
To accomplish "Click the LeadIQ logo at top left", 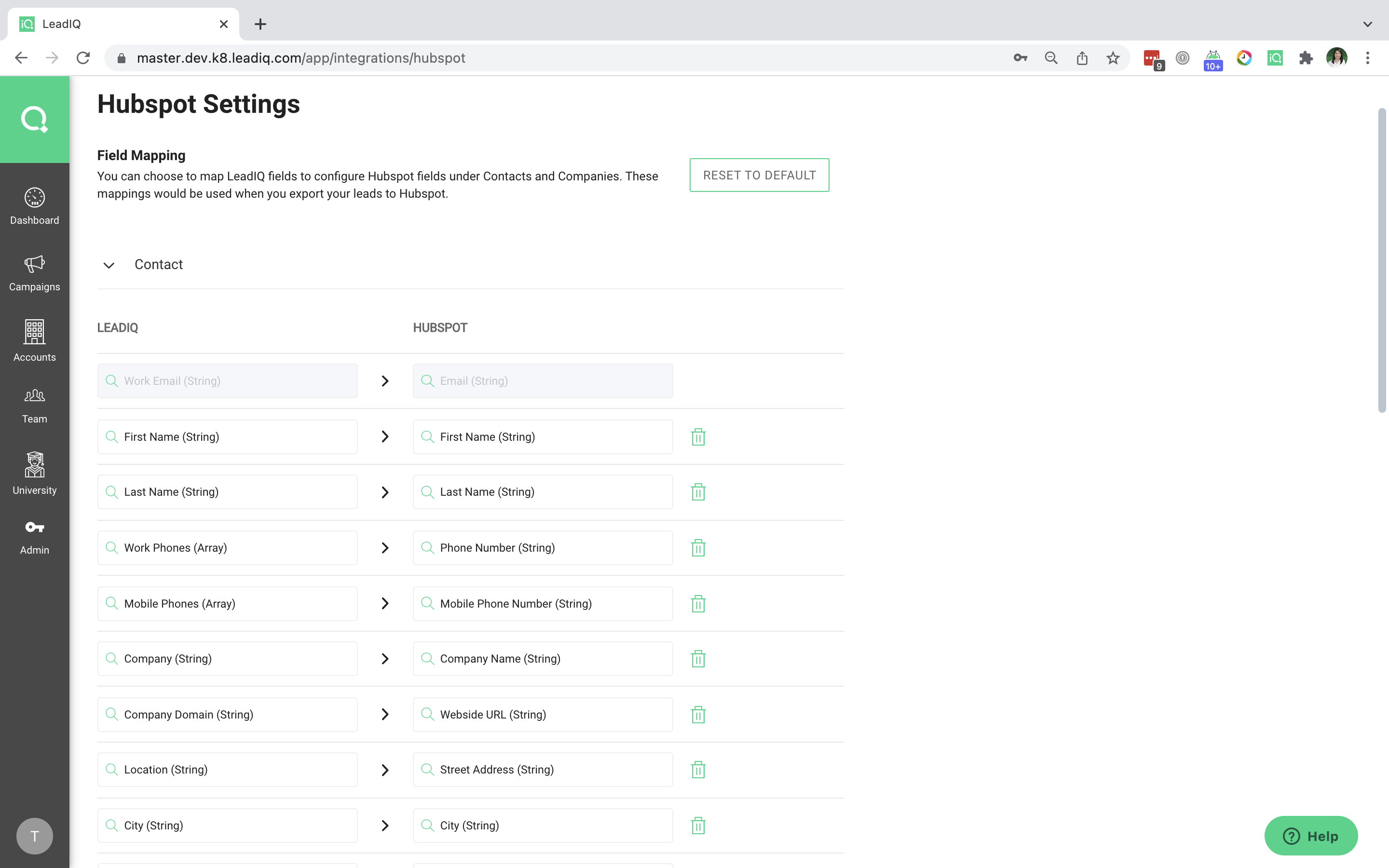I will [x=34, y=119].
